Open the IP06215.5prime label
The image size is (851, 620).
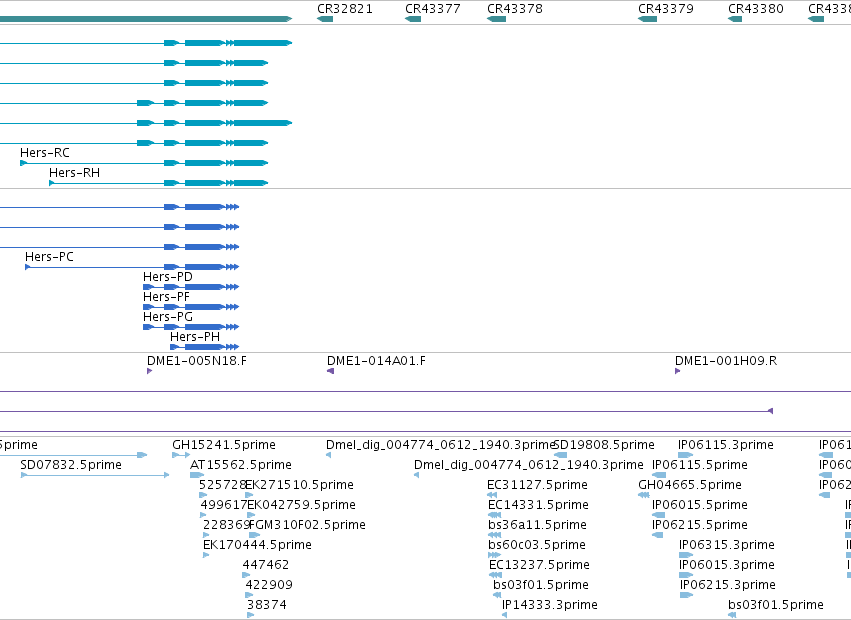pos(700,526)
